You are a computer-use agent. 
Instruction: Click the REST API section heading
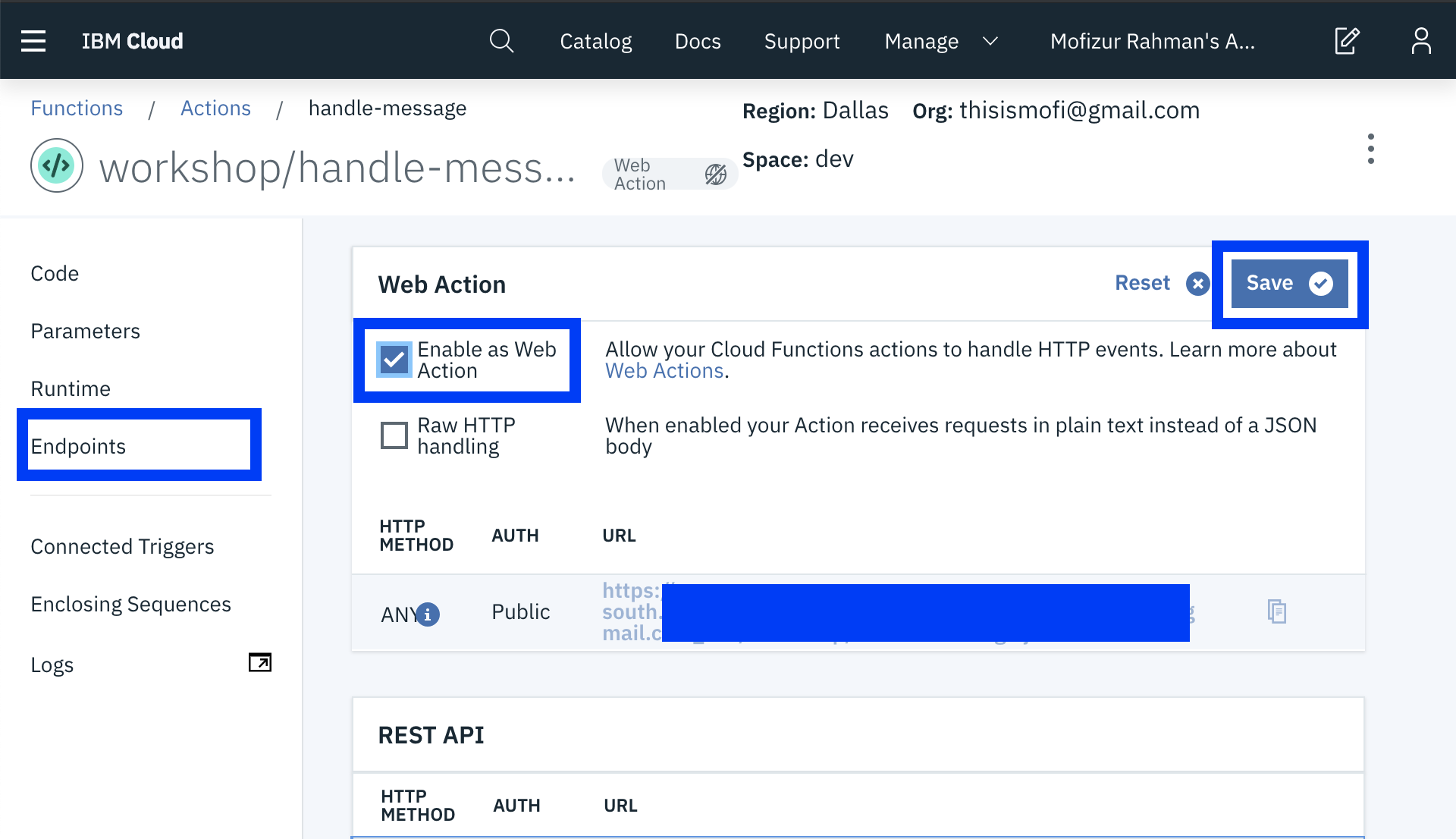tap(431, 735)
